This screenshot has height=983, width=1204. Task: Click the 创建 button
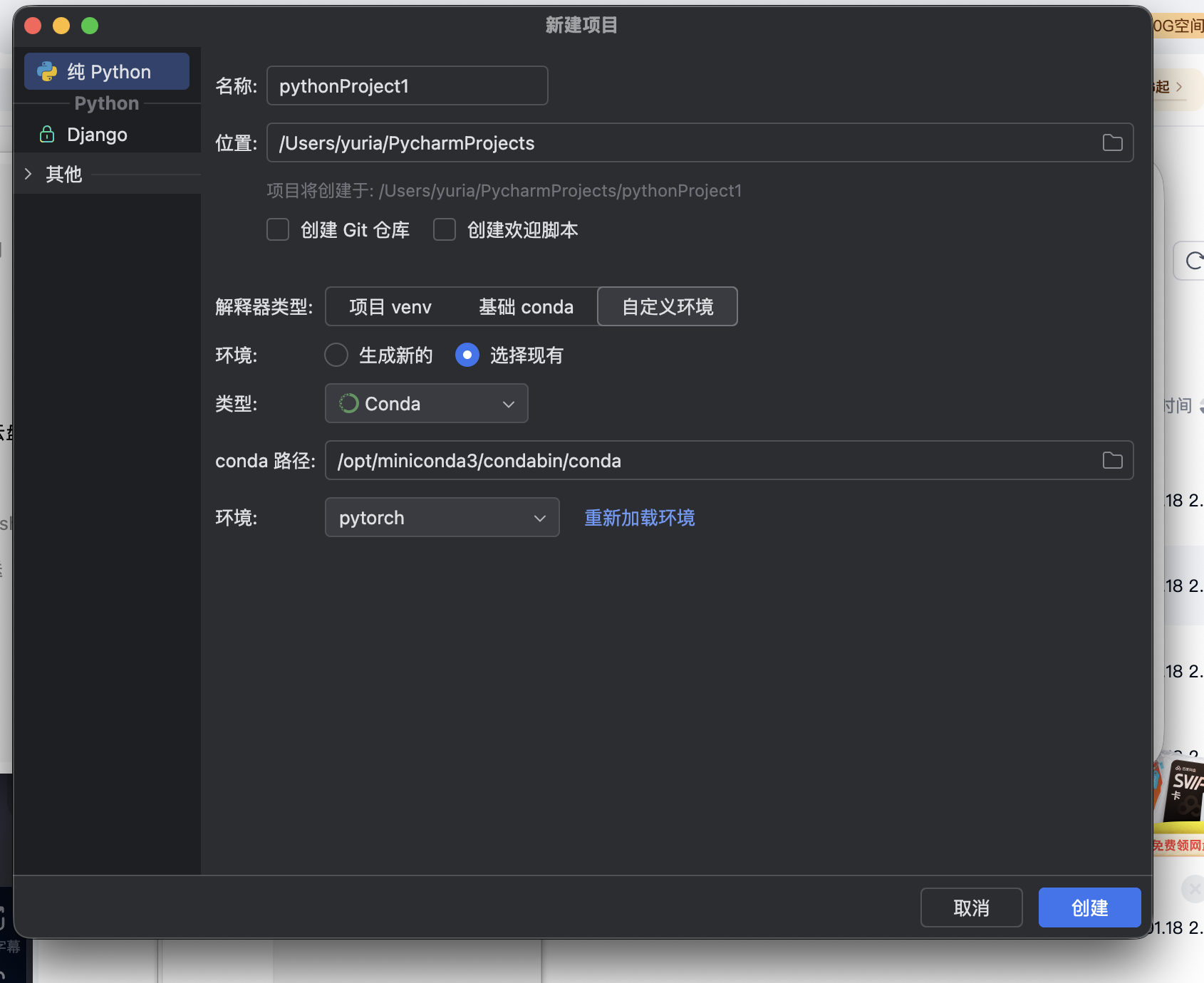(x=1089, y=907)
